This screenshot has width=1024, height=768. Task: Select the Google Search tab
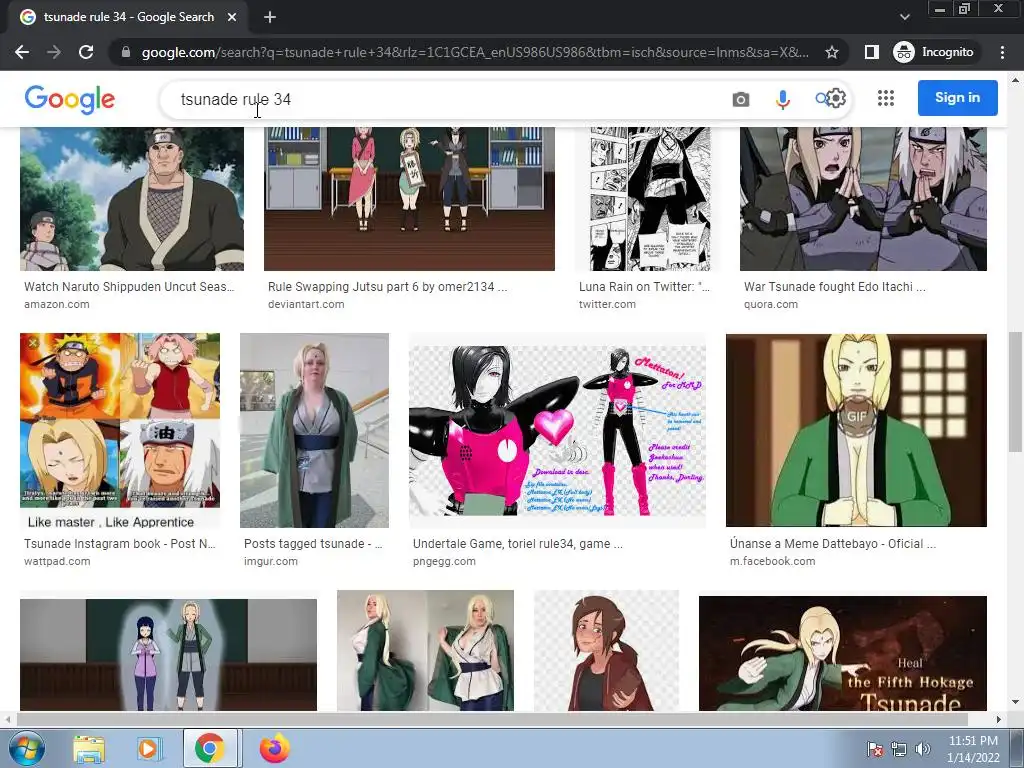(127, 17)
